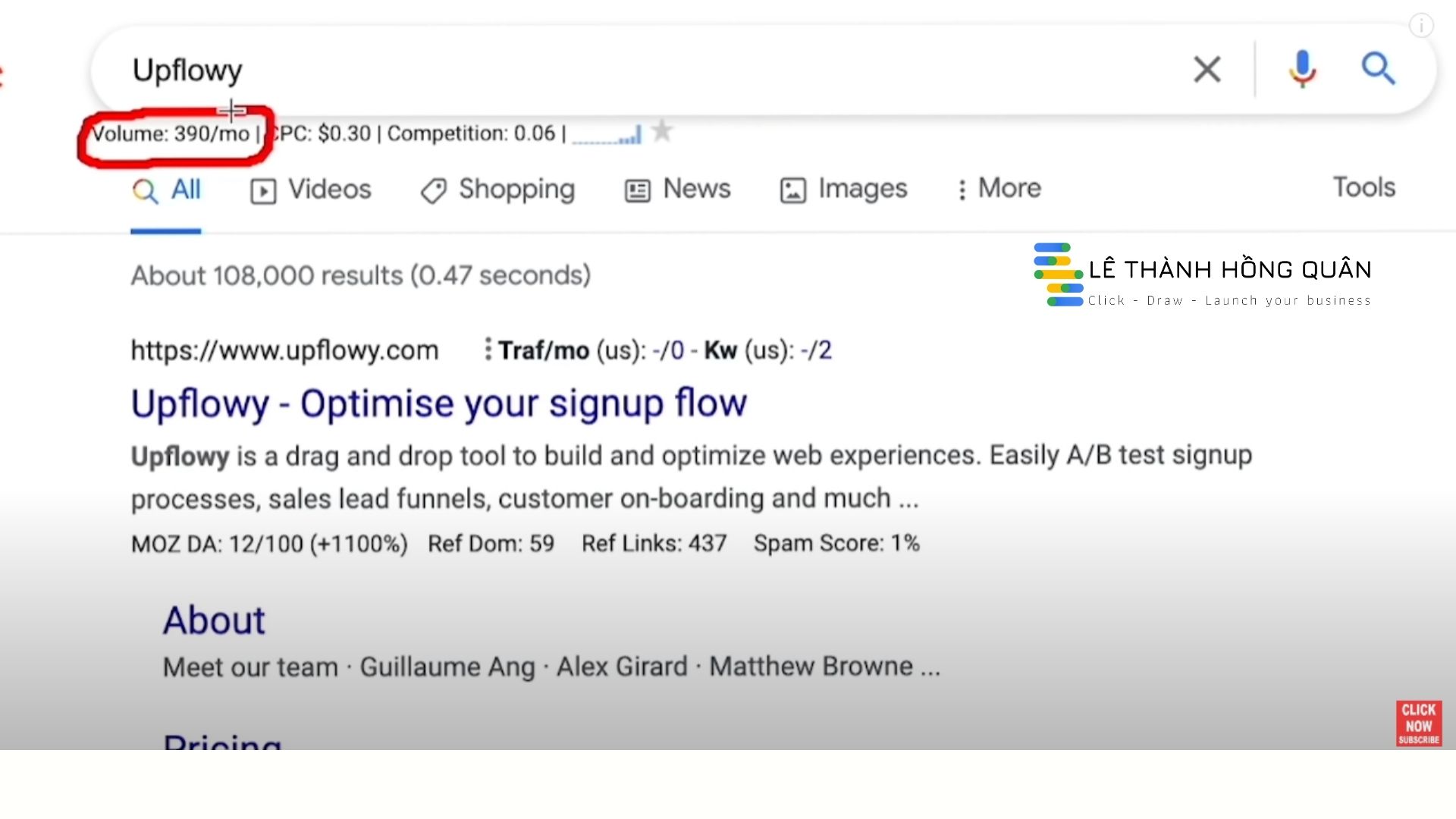
Task: Click the star icon to save keyword
Action: [x=662, y=131]
